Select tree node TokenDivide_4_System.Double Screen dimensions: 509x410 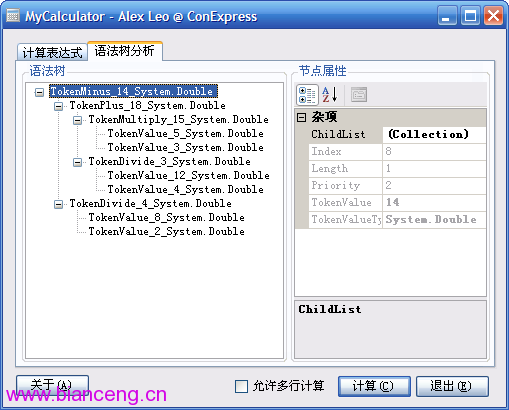click(150, 203)
